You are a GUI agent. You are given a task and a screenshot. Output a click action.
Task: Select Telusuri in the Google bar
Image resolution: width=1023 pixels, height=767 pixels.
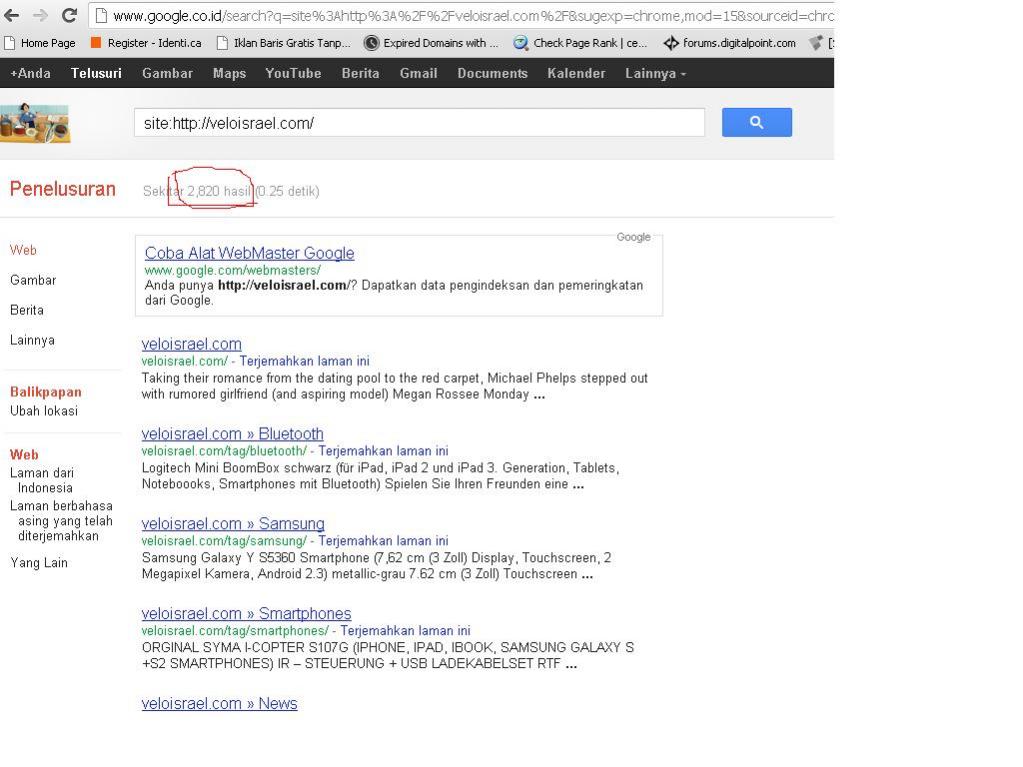coord(96,73)
